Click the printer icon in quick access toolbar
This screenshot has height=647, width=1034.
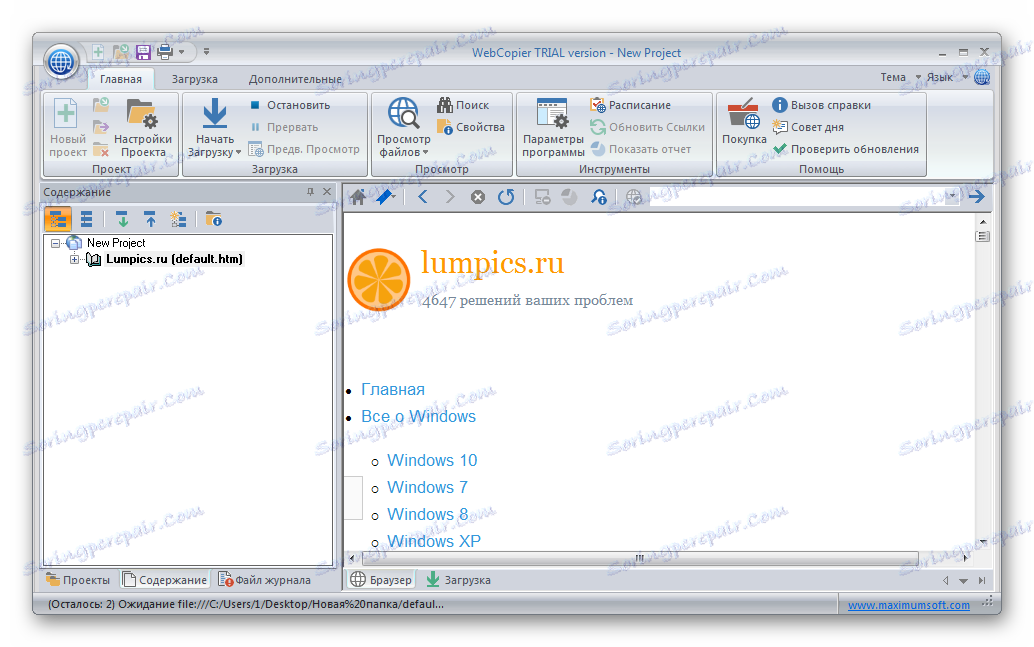tap(165, 51)
